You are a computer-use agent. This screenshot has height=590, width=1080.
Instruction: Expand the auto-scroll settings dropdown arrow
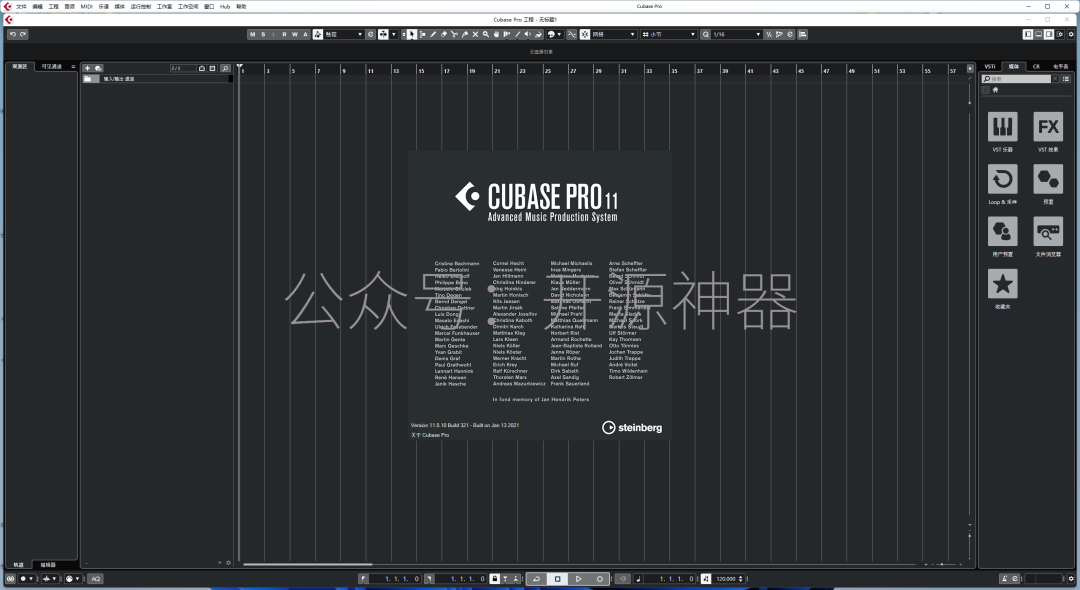tap(394, 34)
